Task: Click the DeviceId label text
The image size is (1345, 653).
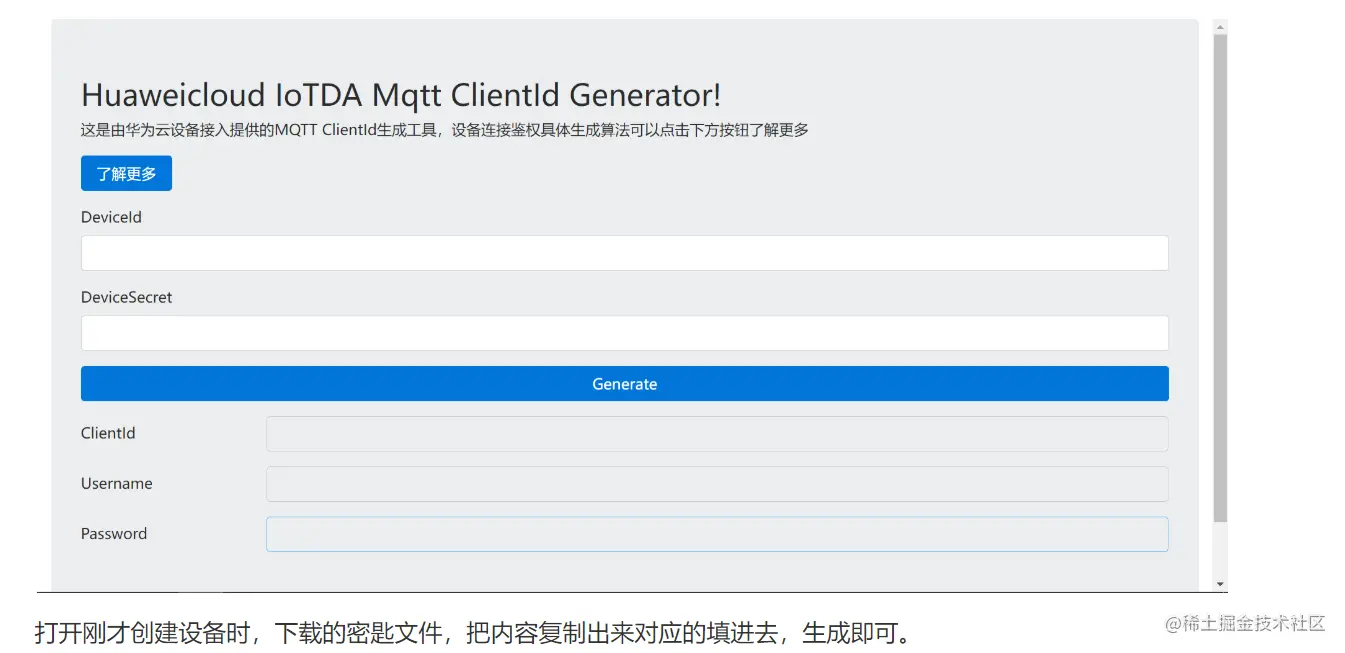Action: [x=111, y=217]
